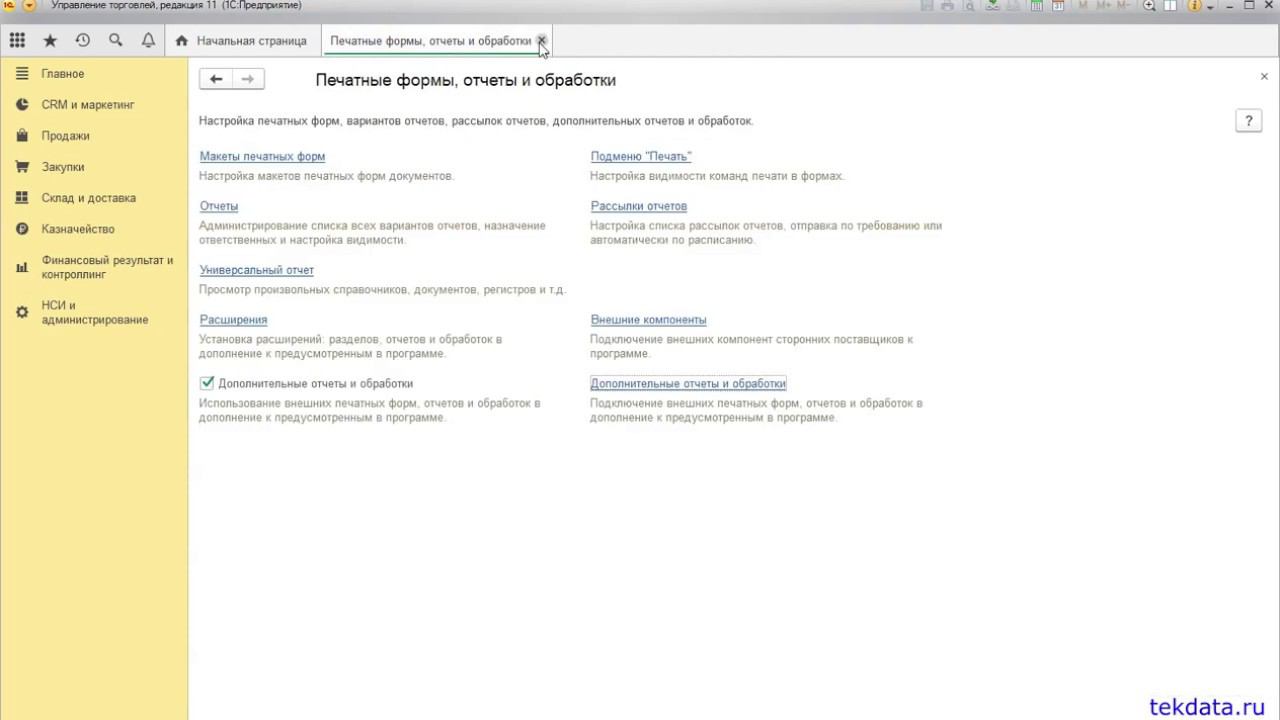Screen dimensions: 1280x720
Task: Click the compare/copy icon in title bar
Action: click(1014, 6)
